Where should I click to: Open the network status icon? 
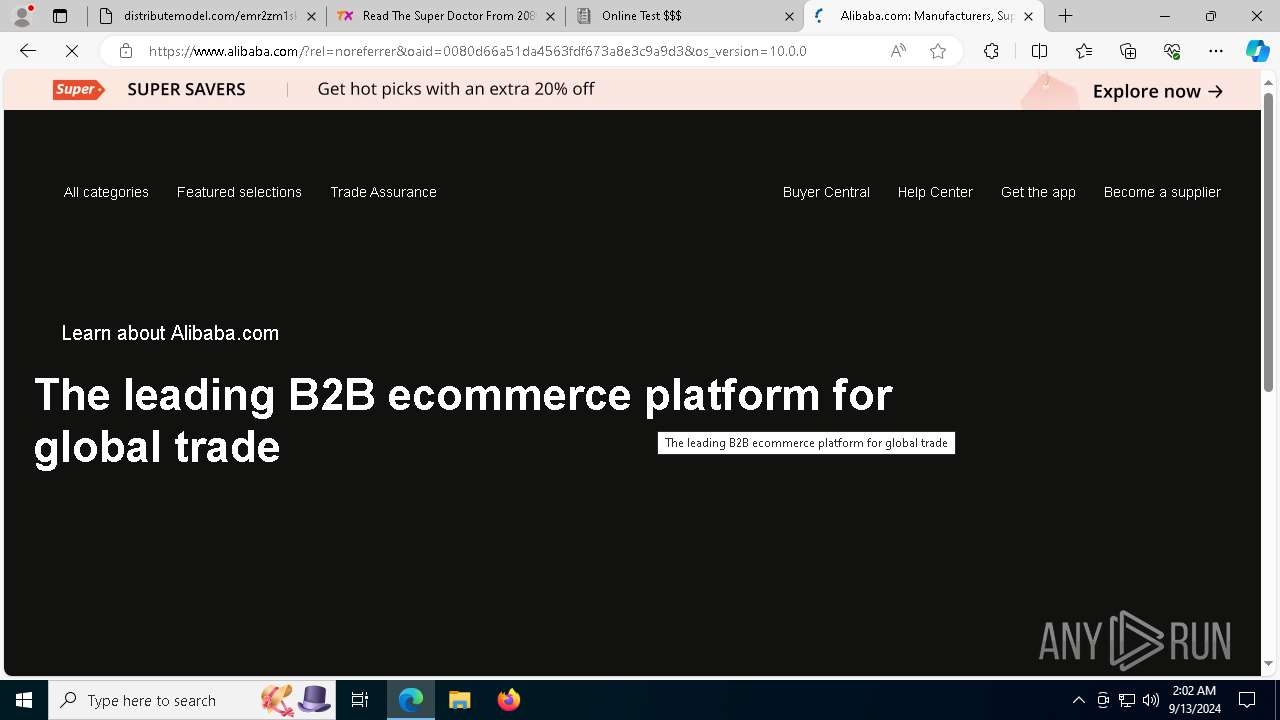(x=1127, y=700)
